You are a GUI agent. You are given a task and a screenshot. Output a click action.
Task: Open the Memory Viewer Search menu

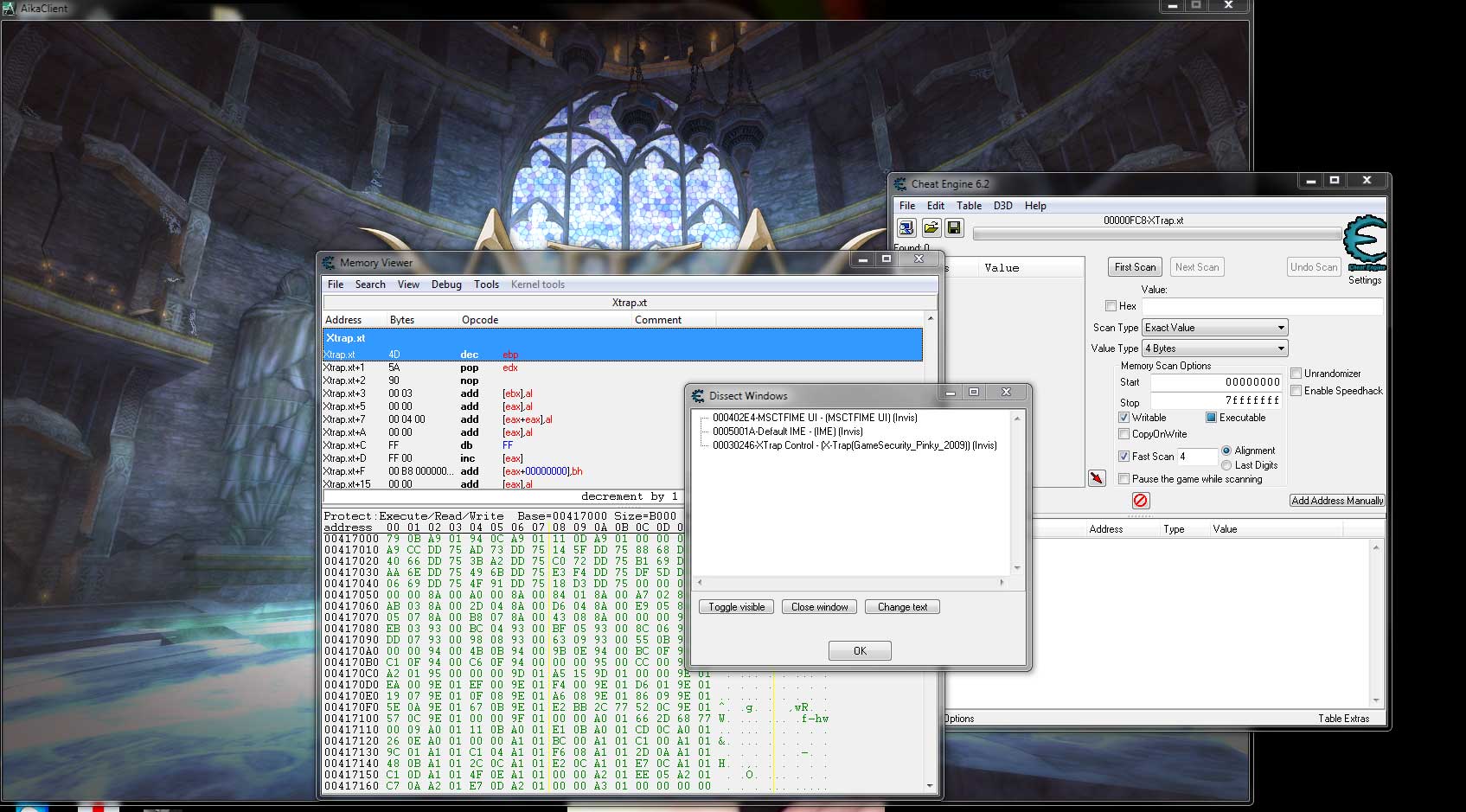370,285
